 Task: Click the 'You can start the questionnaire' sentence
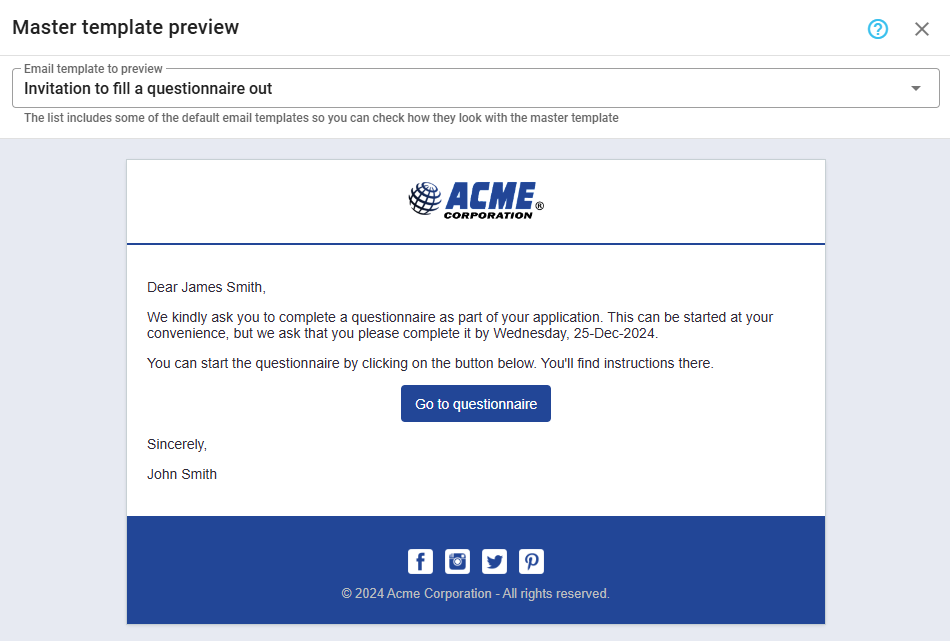(430, 363)
